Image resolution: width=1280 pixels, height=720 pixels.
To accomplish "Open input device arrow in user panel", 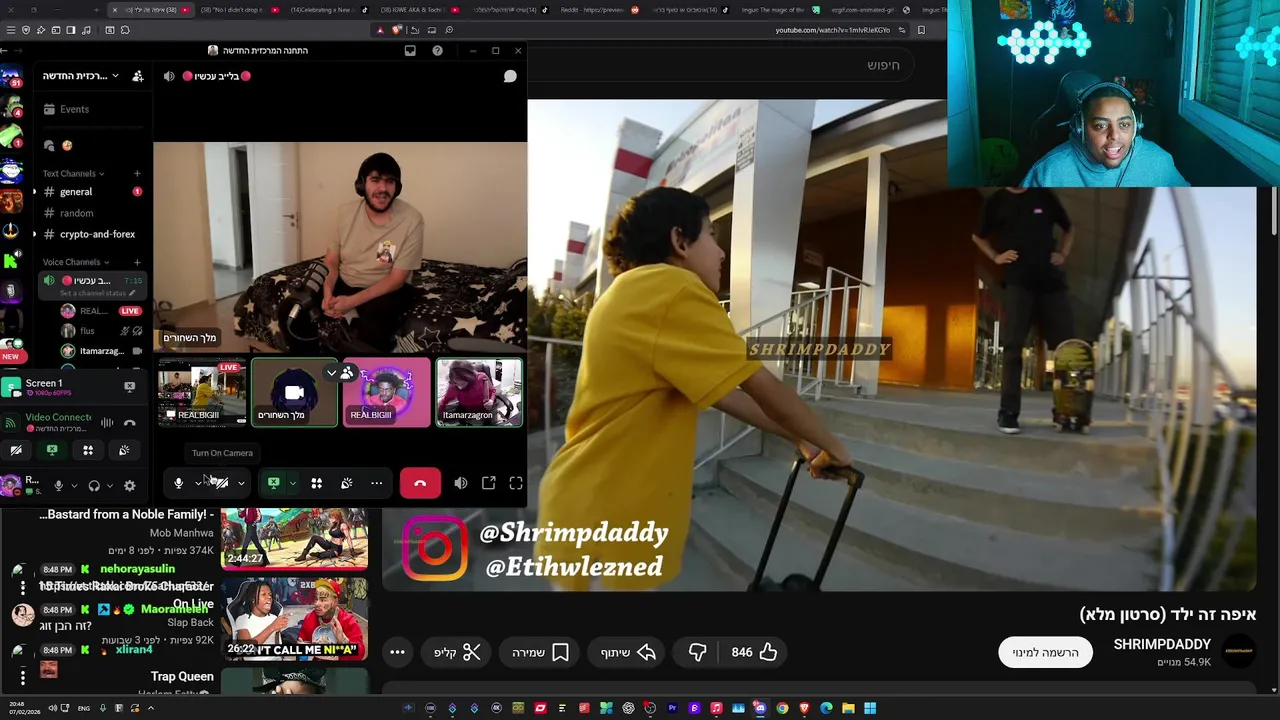I will pyautogui.click(x=73, y=486).
